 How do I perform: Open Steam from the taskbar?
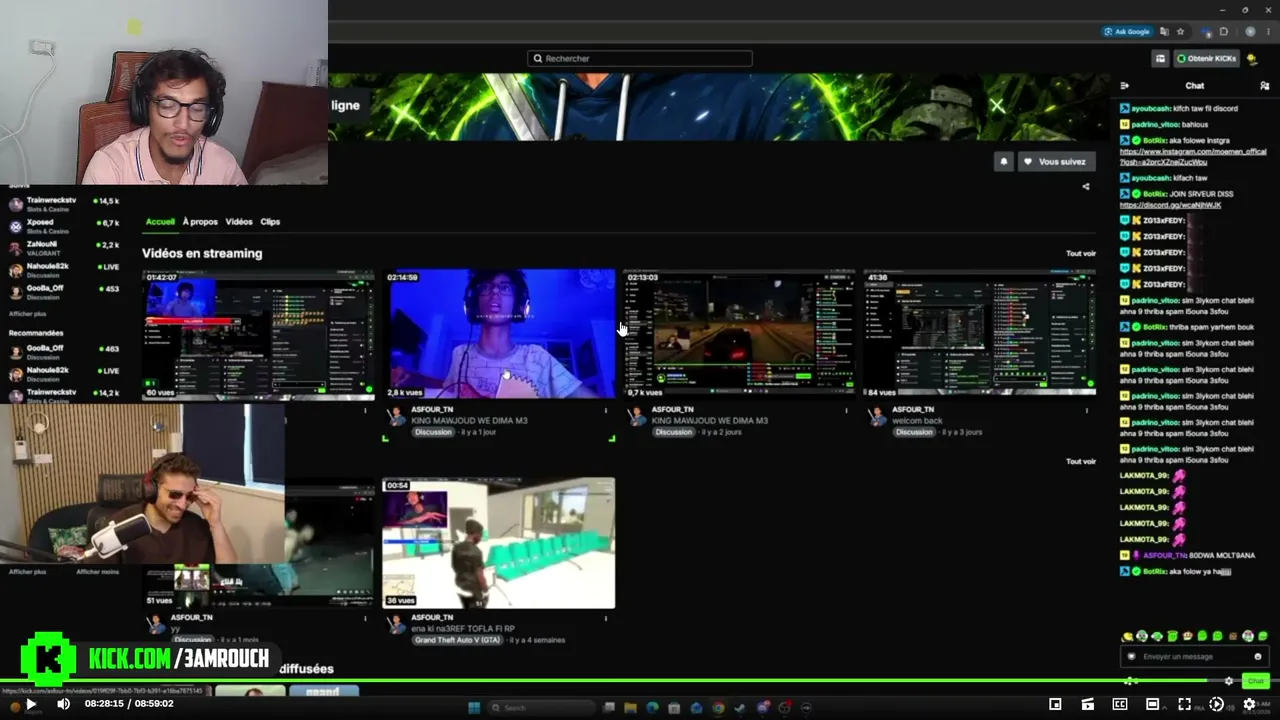(x=740, y=708)
